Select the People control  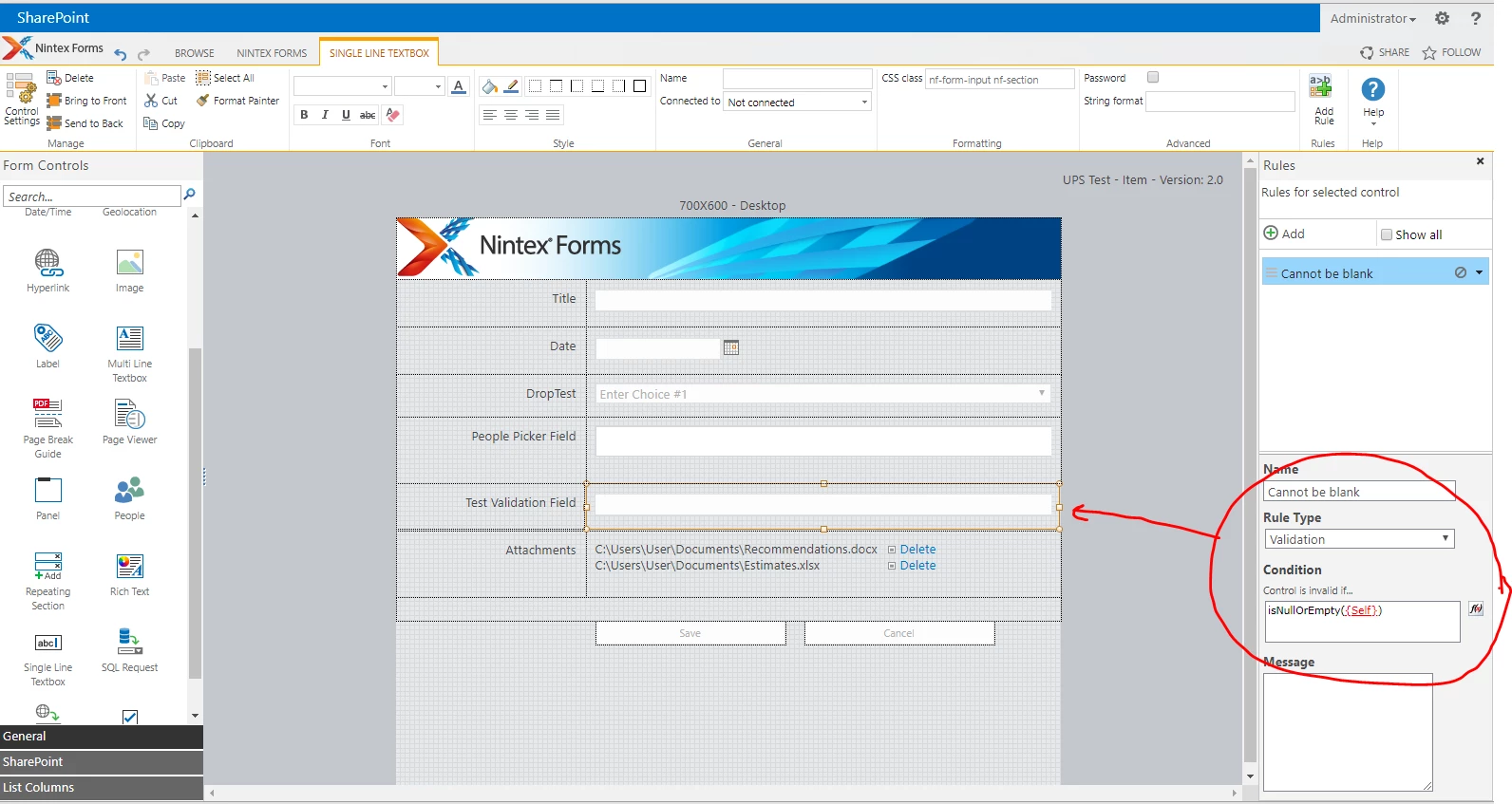point(130,498)
